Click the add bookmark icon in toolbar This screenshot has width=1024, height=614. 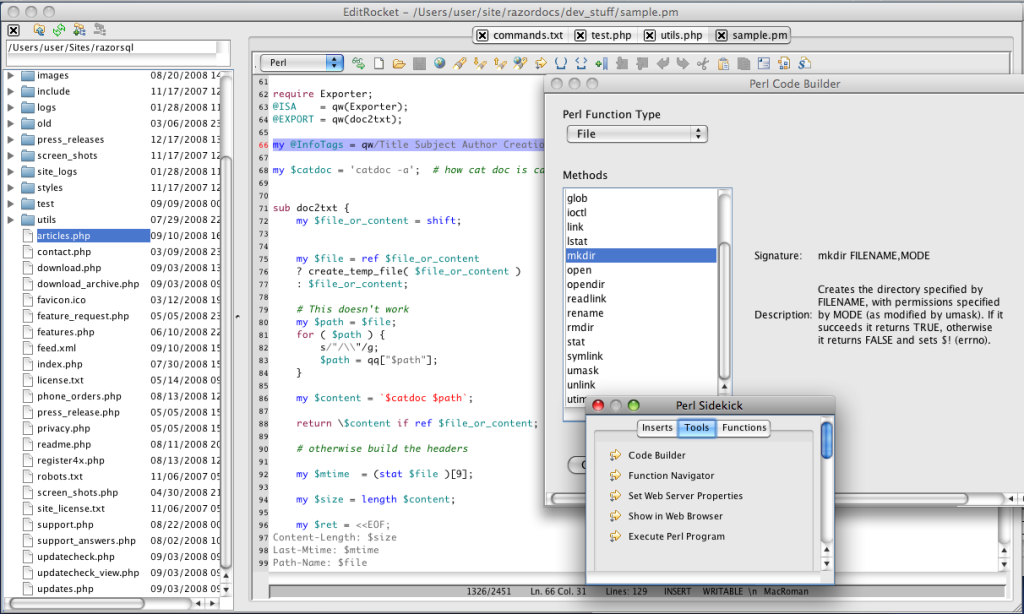[601, 63]
